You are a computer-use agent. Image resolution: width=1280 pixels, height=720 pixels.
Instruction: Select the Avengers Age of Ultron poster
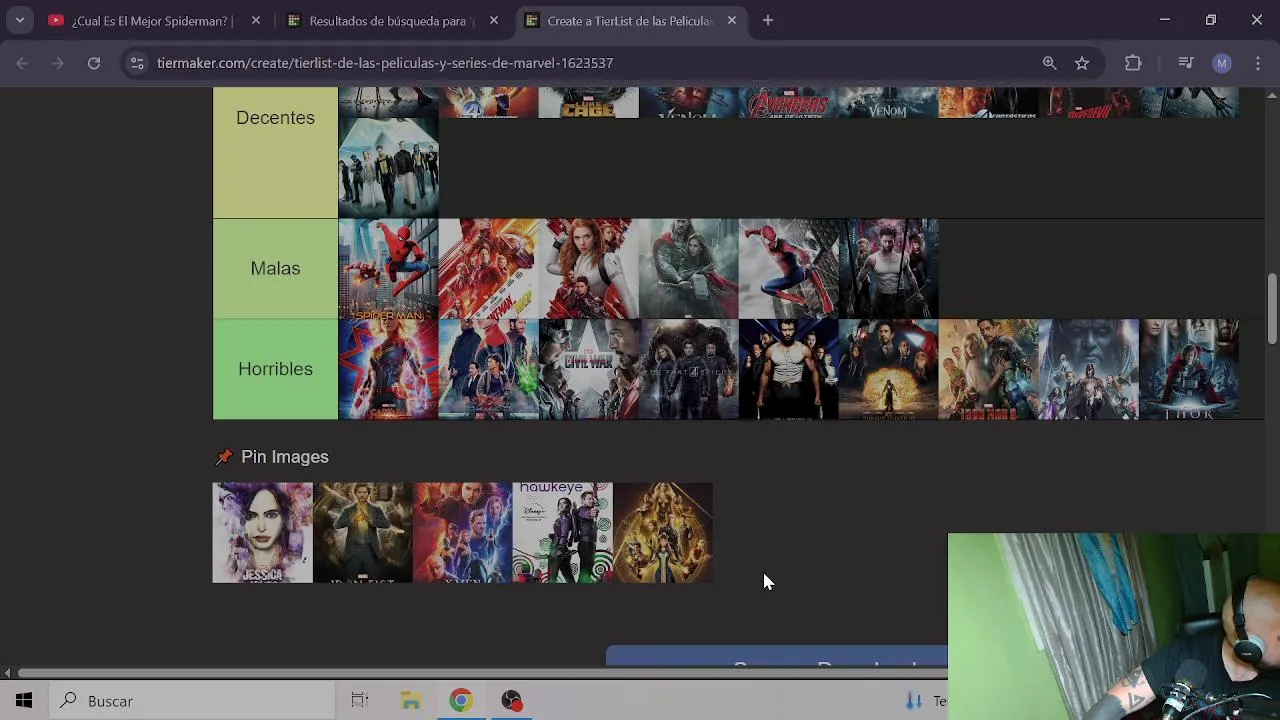[788, 103]
